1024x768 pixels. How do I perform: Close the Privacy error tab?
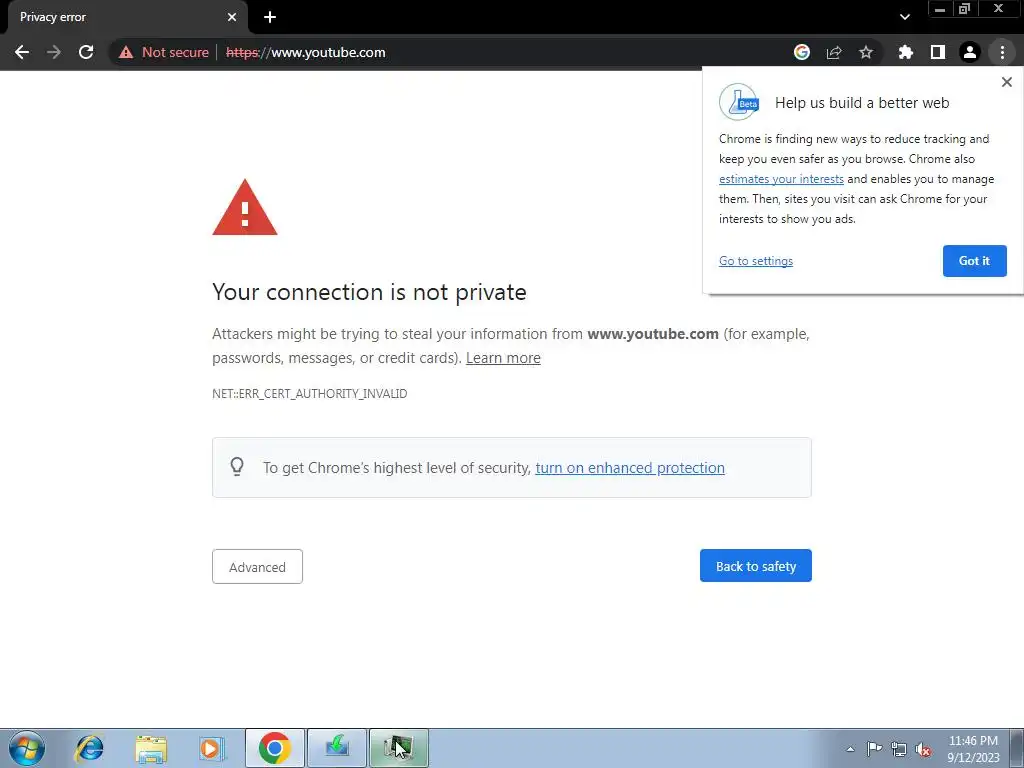(232, 17)
